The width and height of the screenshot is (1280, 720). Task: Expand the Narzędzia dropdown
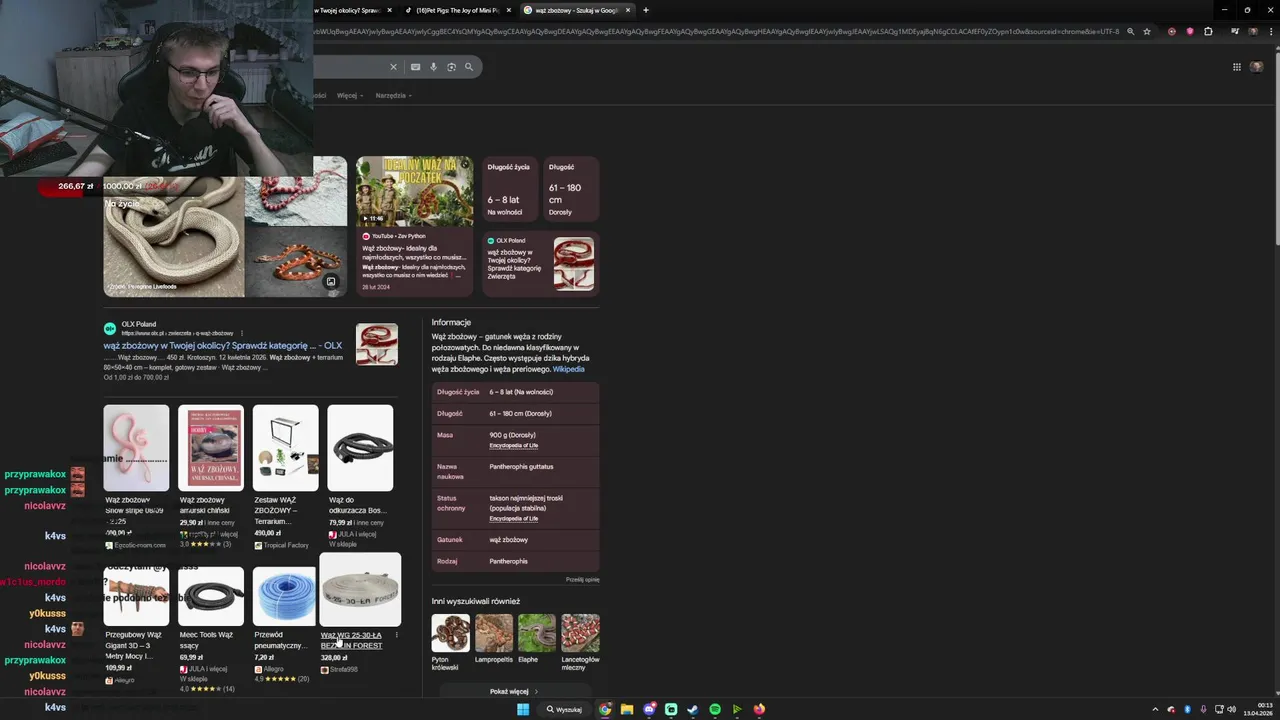click(x=393, y=96)
